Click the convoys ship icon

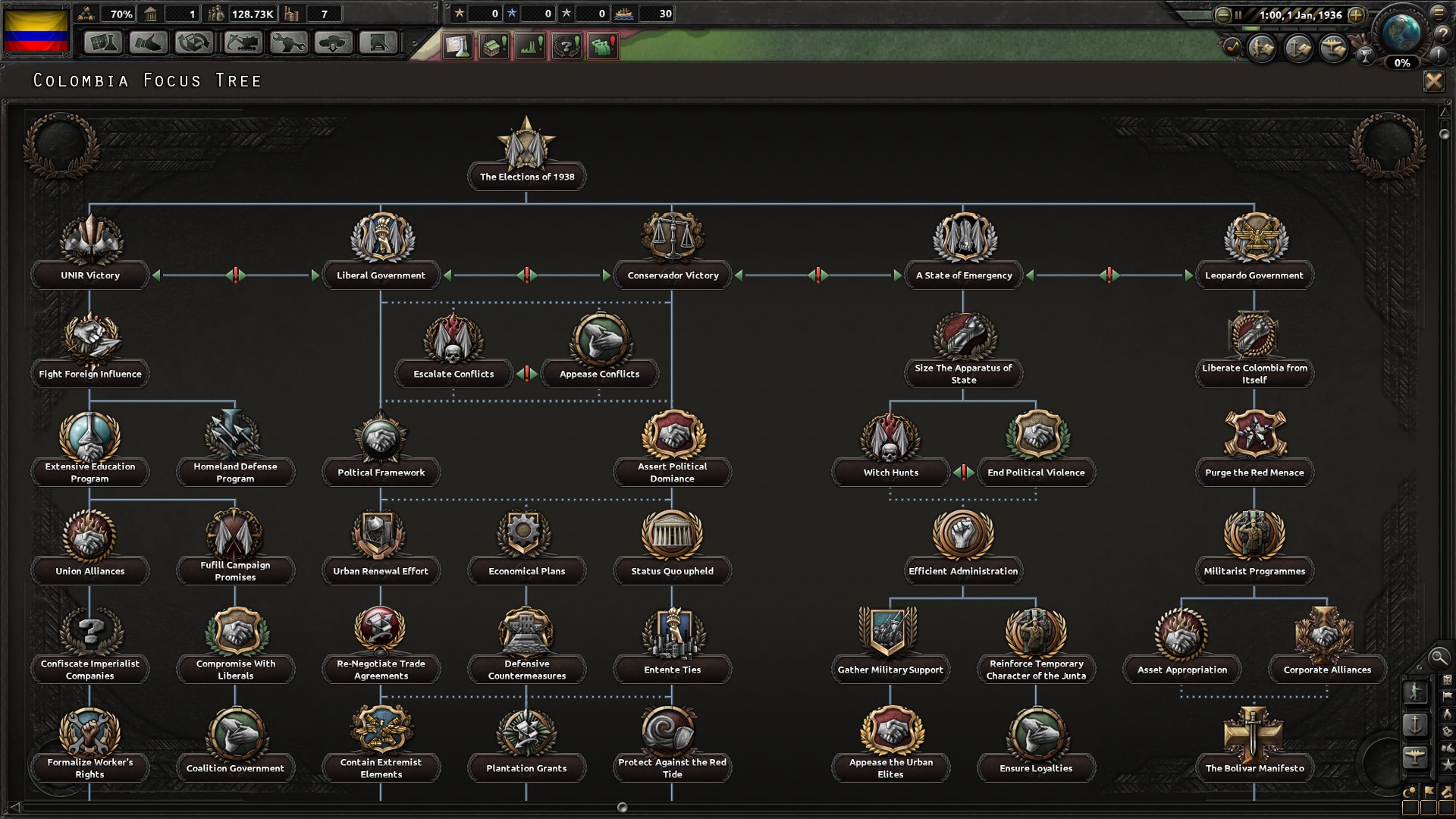click(x=624, y=14)
